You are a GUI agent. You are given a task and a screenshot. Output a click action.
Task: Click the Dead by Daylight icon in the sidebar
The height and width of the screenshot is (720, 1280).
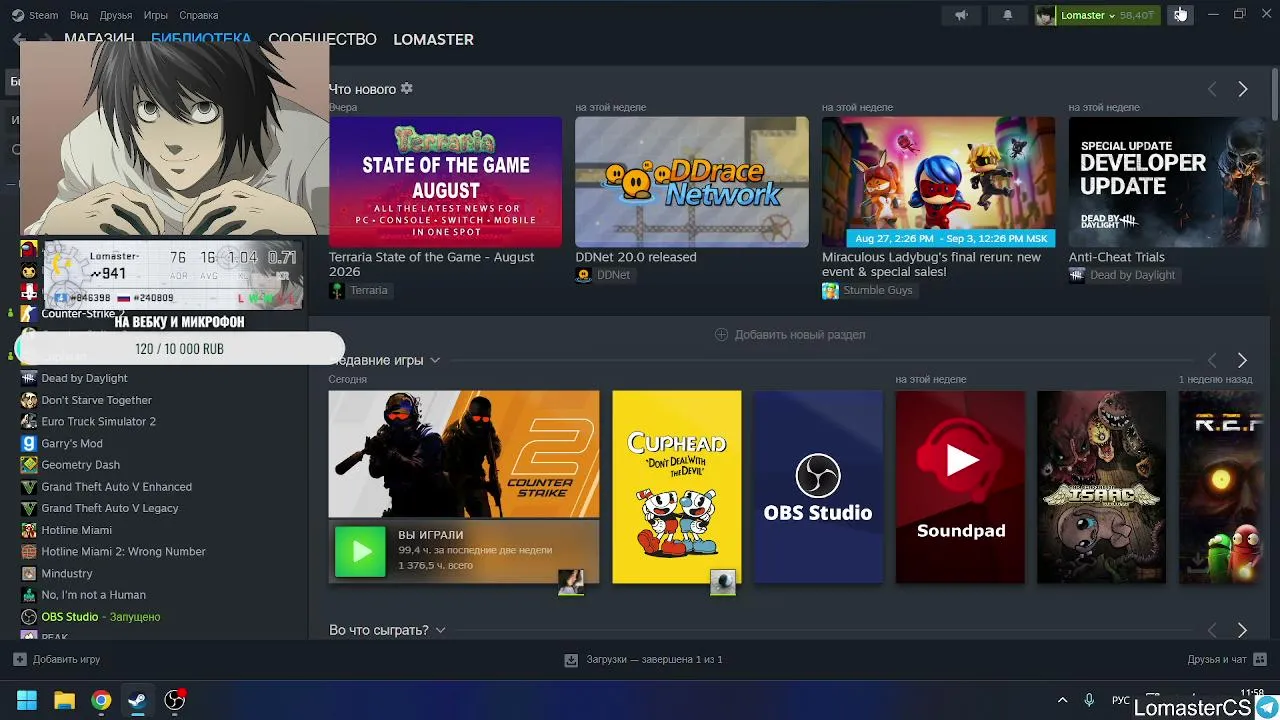29,378
